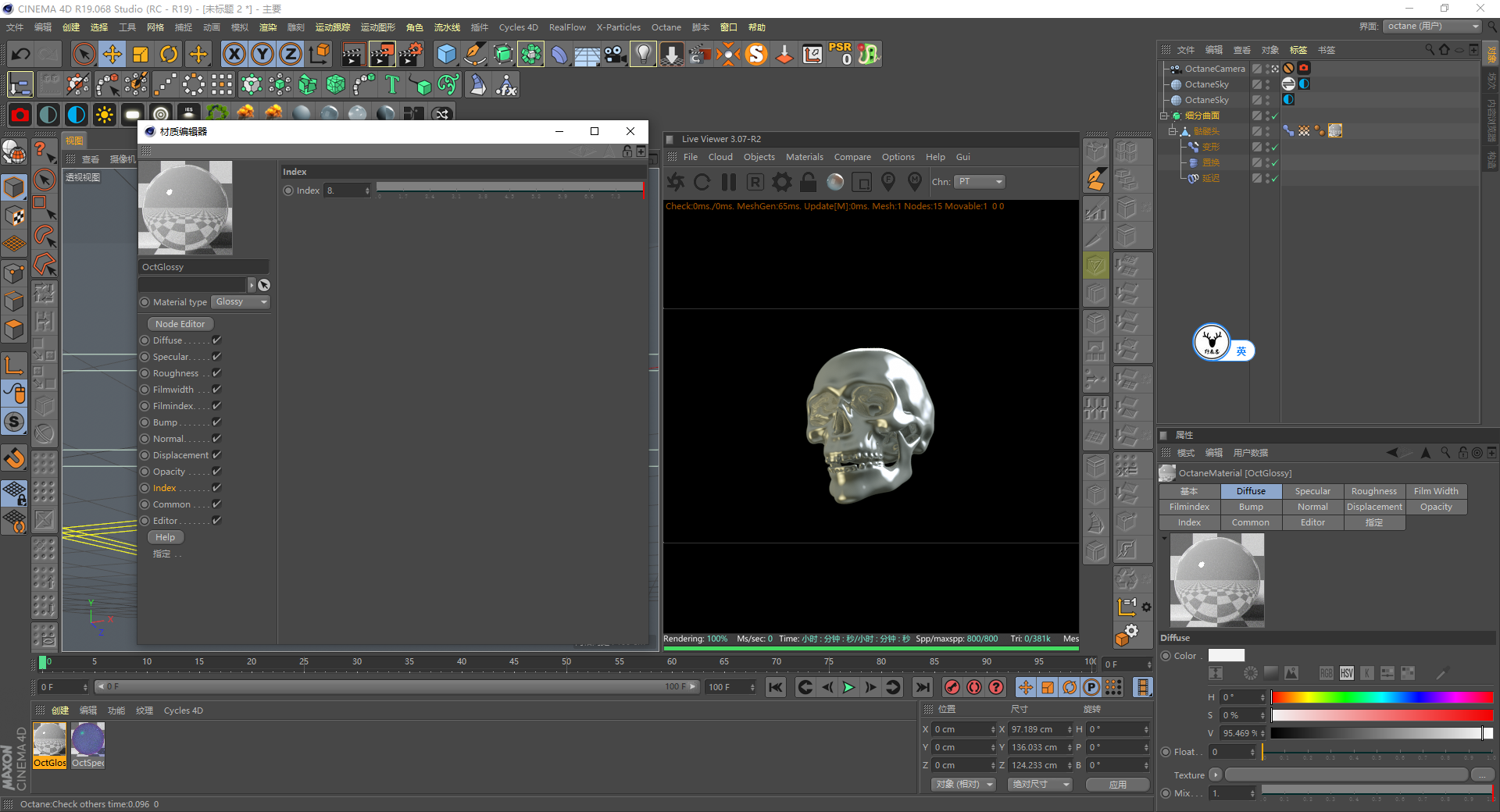The height and width of the screenshot is (812, 1500).
Task: Click the Texture browse ellipsis button
Action: pyautogui.click(x=1483, y=775)
